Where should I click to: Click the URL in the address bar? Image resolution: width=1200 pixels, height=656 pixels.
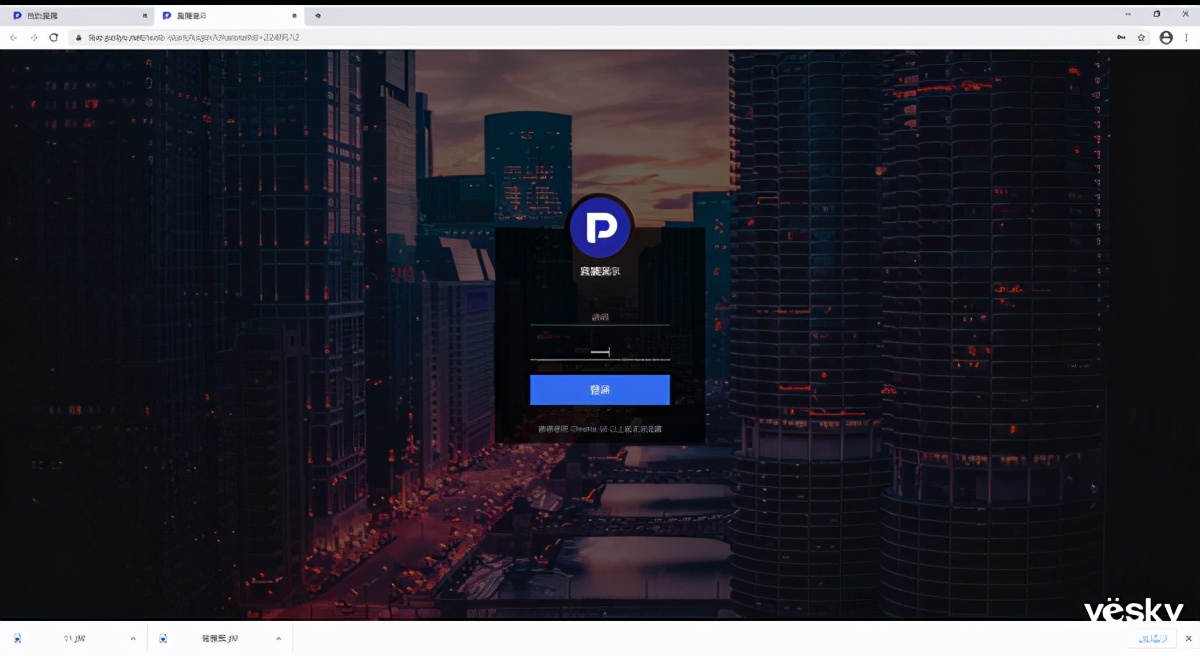click(x=194, y=37)
